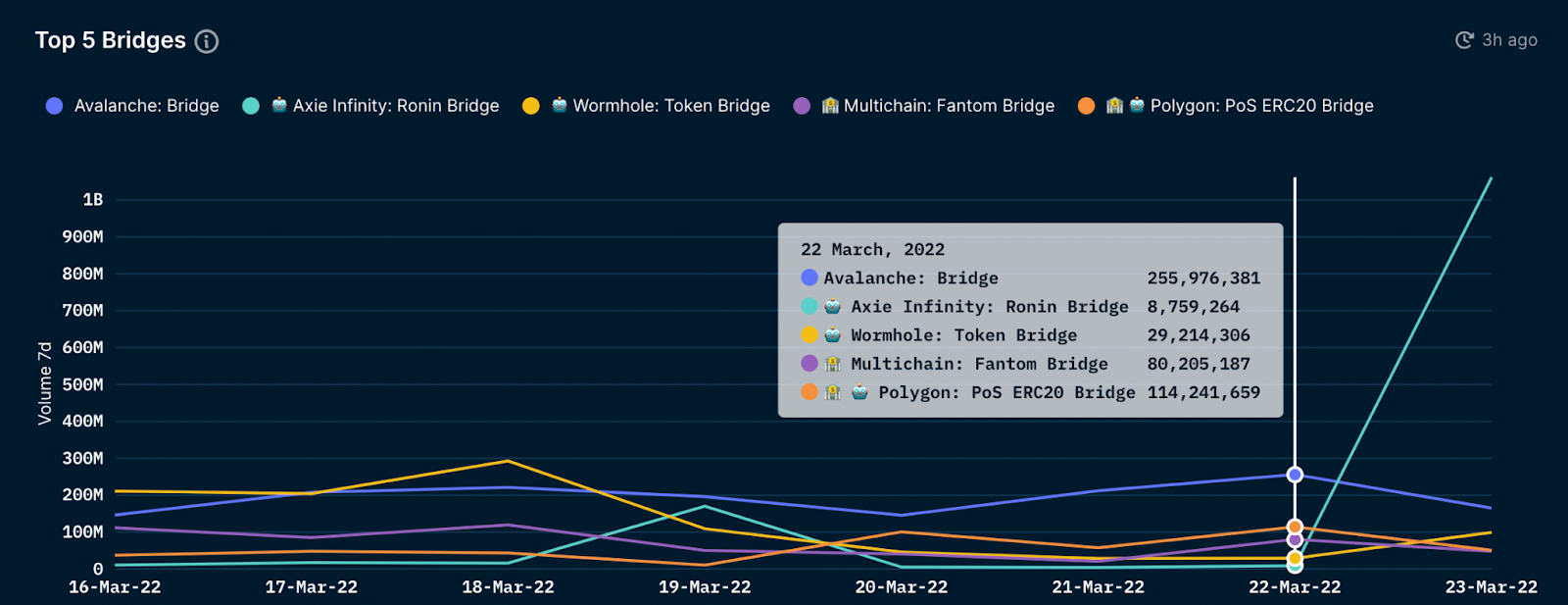Click the 20-Mar-22 x-axis label
Screen dimensions: 1568x605
[x=902, y=587]
